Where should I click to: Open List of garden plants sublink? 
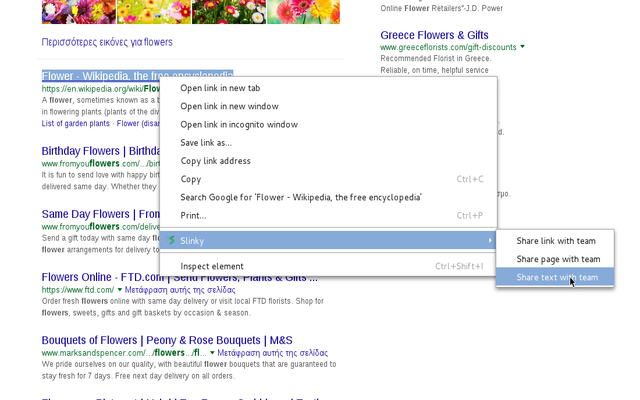(x=76, y=123)
